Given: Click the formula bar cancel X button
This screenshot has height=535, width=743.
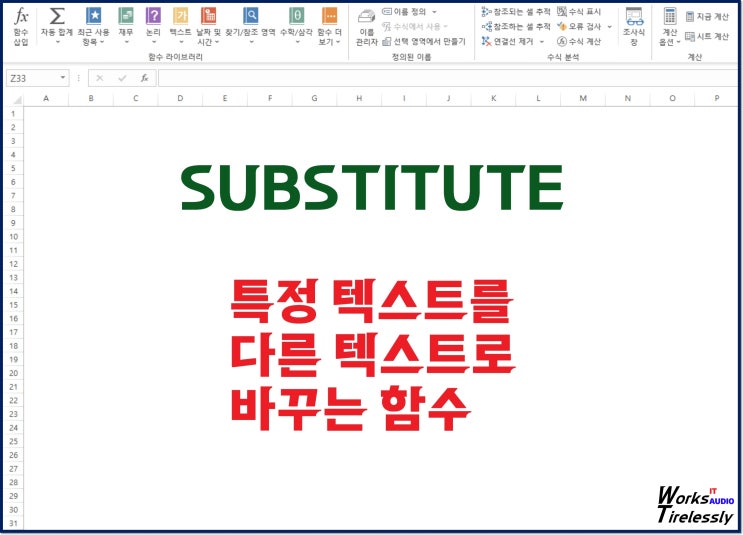Looking at the screenshot, I should [x=100, y=78].
